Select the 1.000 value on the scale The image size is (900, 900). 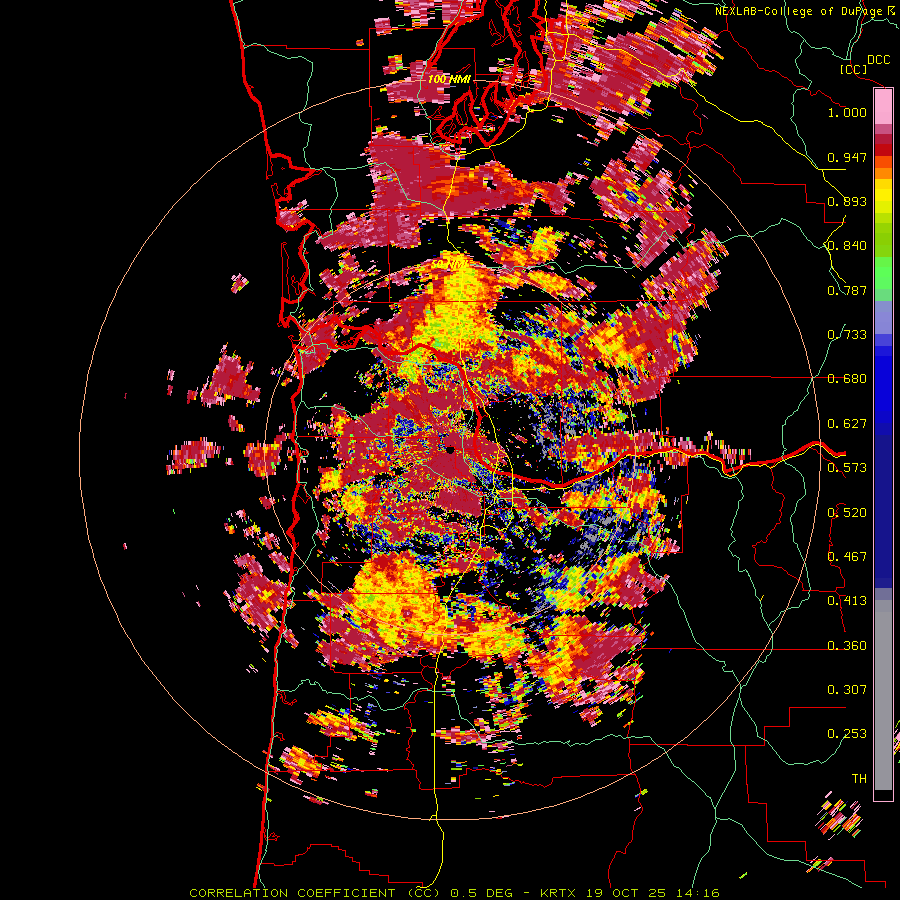click(x=847, y=112)
